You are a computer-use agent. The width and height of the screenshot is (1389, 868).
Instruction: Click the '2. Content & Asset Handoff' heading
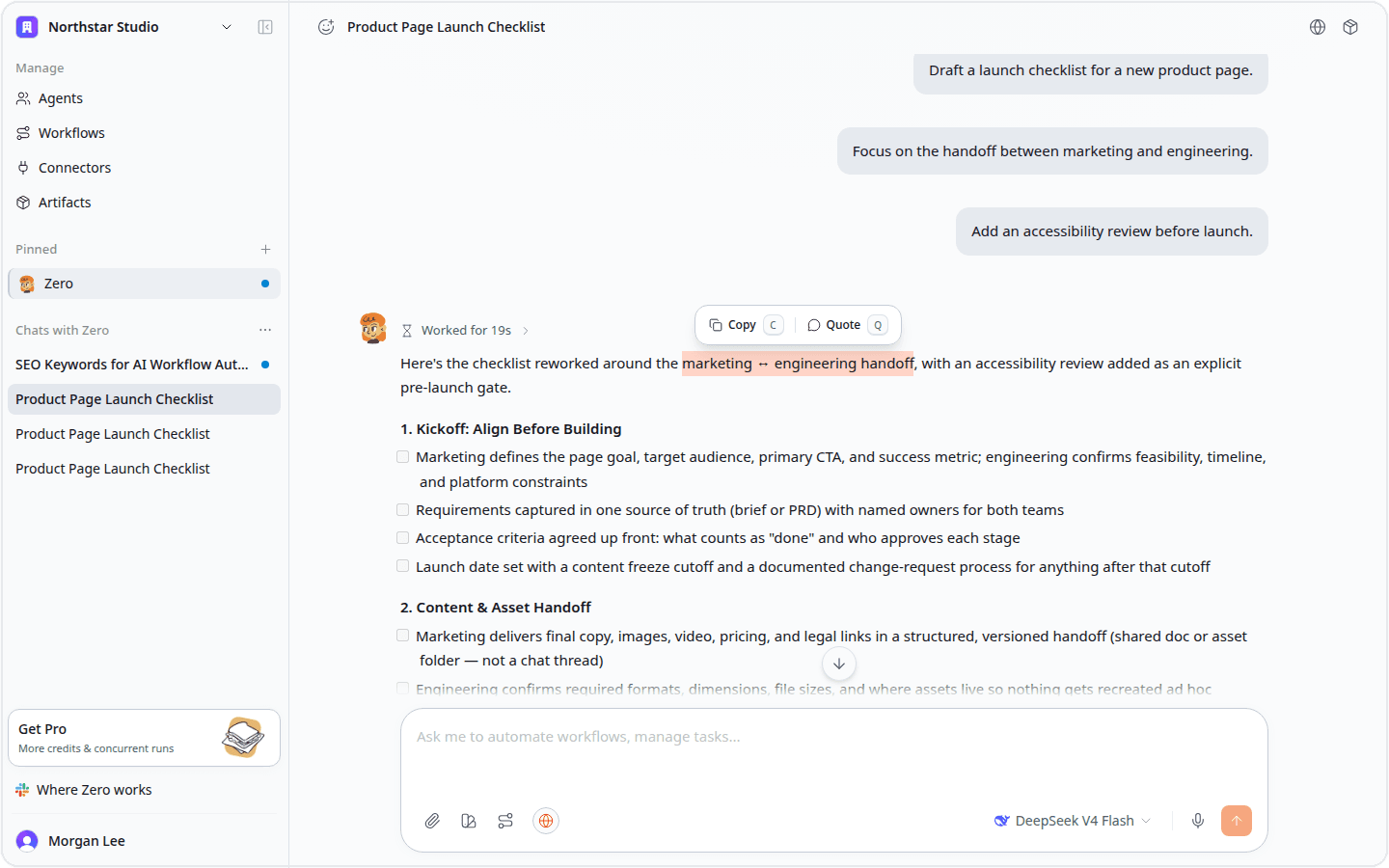[496, 608]
